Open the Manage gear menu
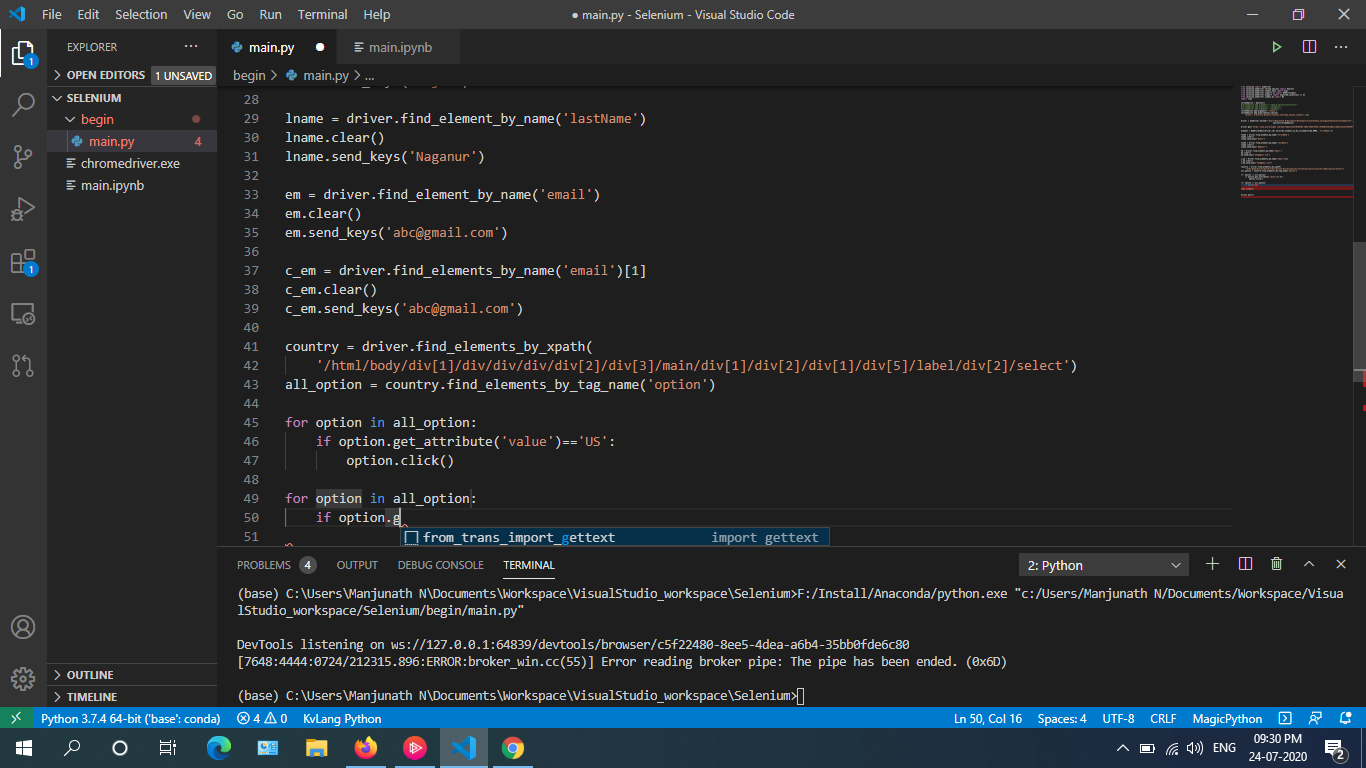Image resolution: width=1366 pixels, height=768 pixels. [x=23, y=679]
